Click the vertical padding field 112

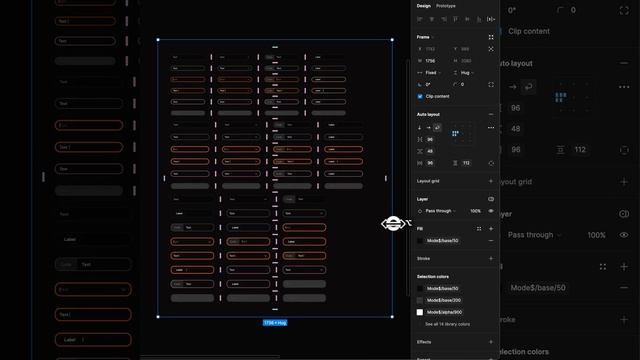[466, 163]
